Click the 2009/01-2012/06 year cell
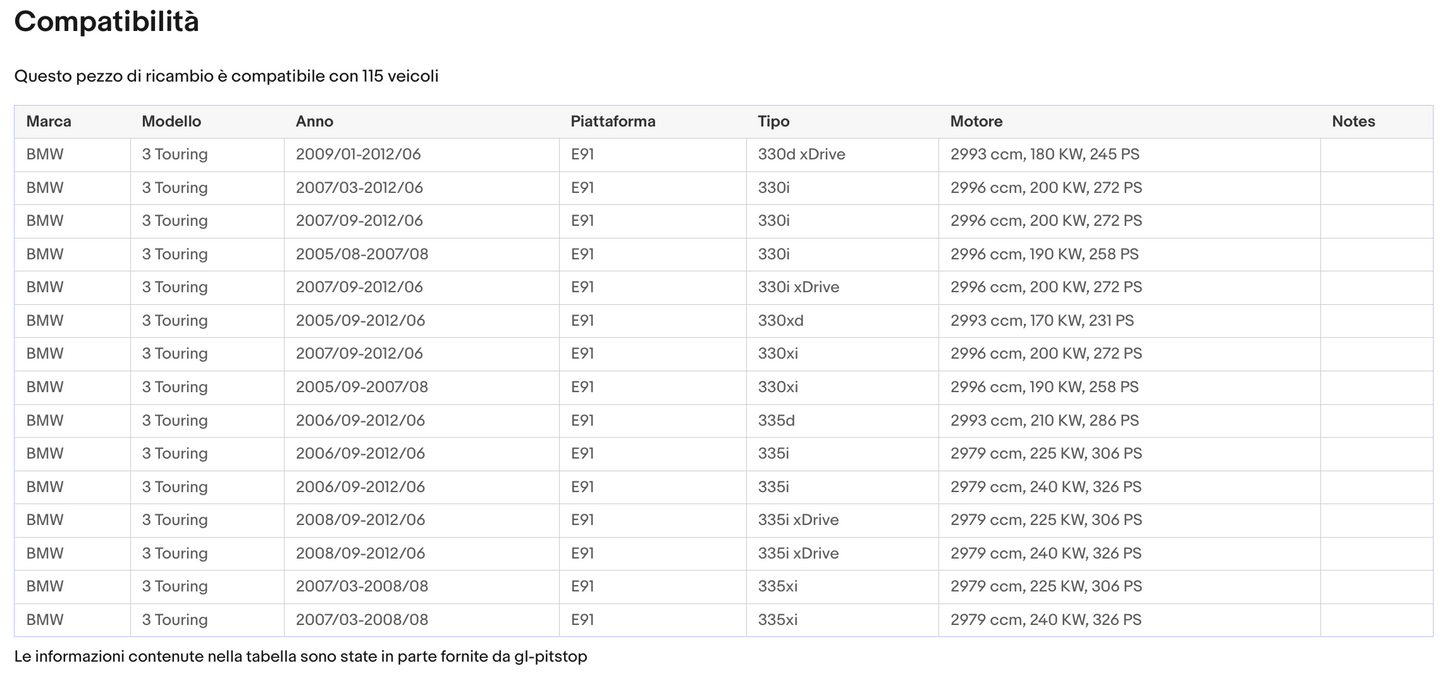The height and width of the screenshot is (680, 1445). [359, 154]
